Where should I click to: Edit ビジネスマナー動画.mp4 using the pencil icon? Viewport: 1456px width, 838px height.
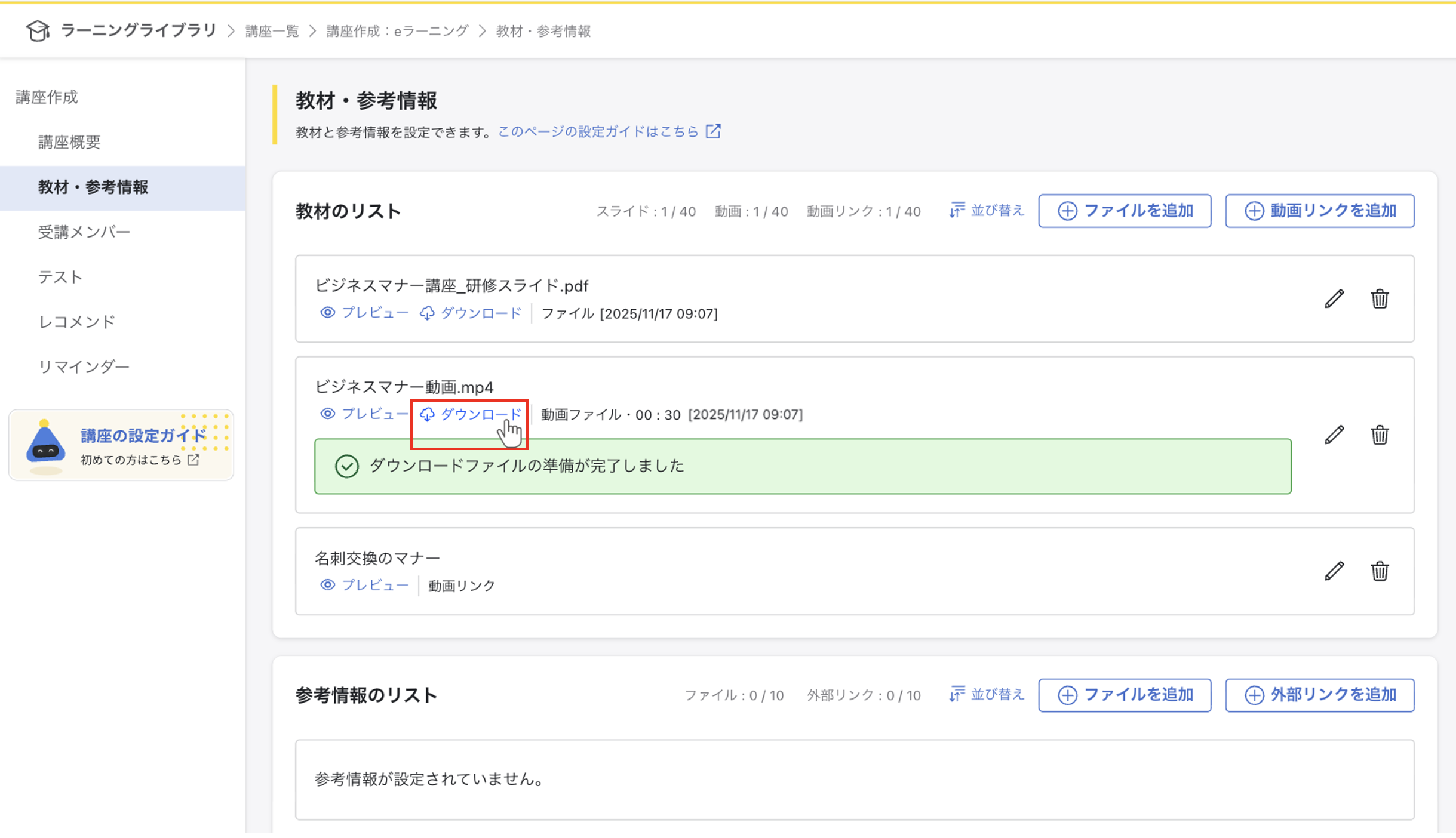coord(1334,435)
